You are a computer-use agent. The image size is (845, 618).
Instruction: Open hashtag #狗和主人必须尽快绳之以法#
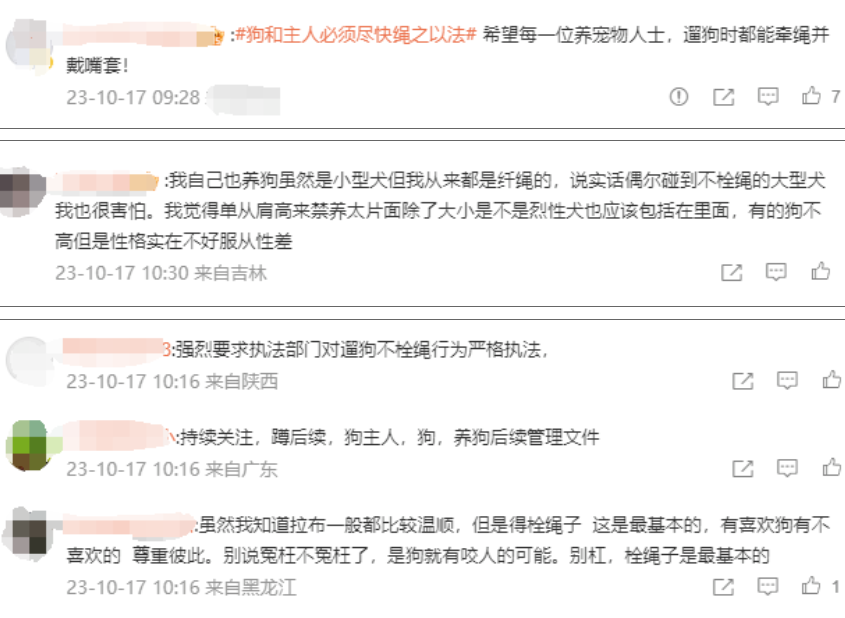click(x=356, y=35)
